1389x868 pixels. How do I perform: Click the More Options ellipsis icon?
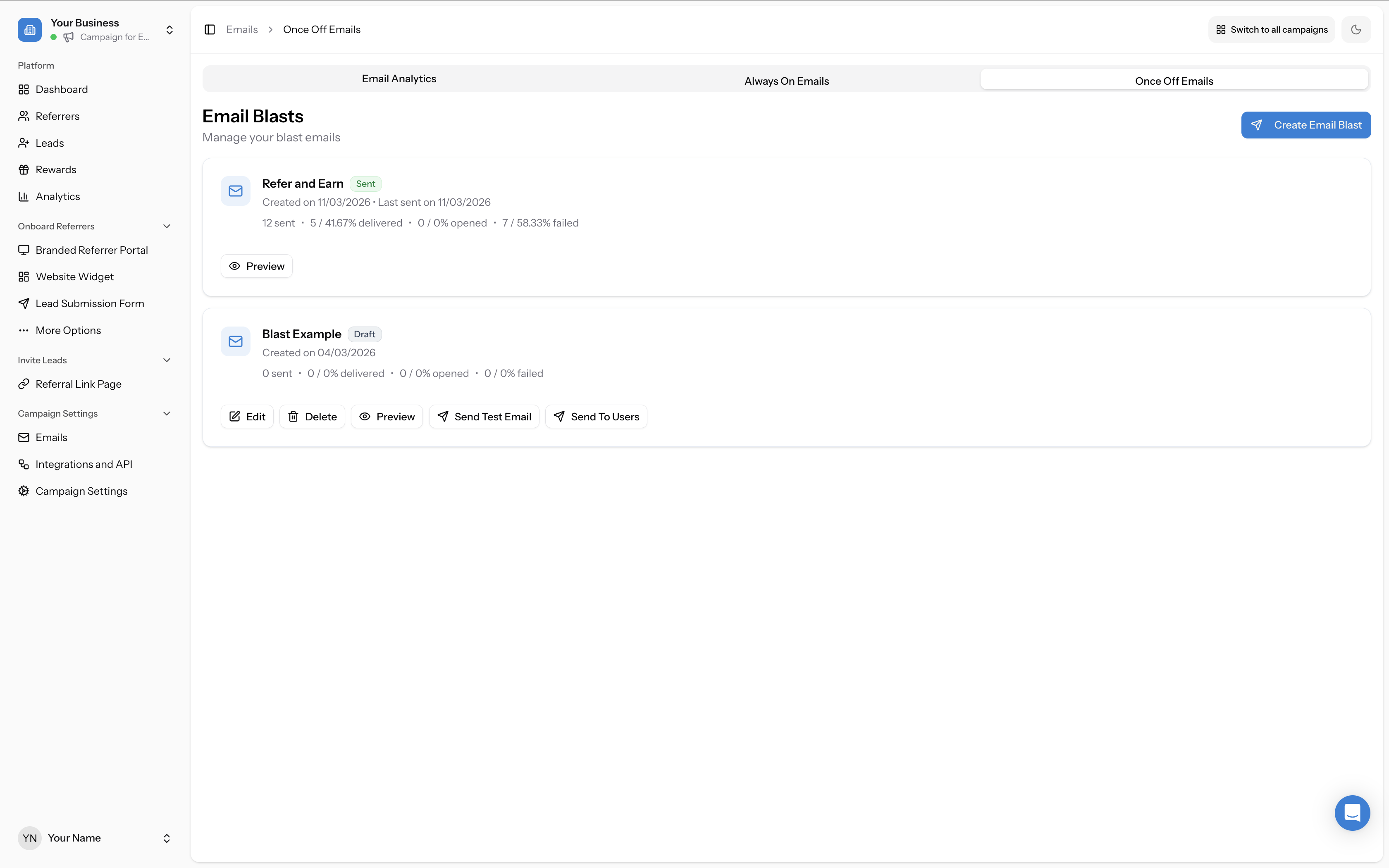[24, 330]
